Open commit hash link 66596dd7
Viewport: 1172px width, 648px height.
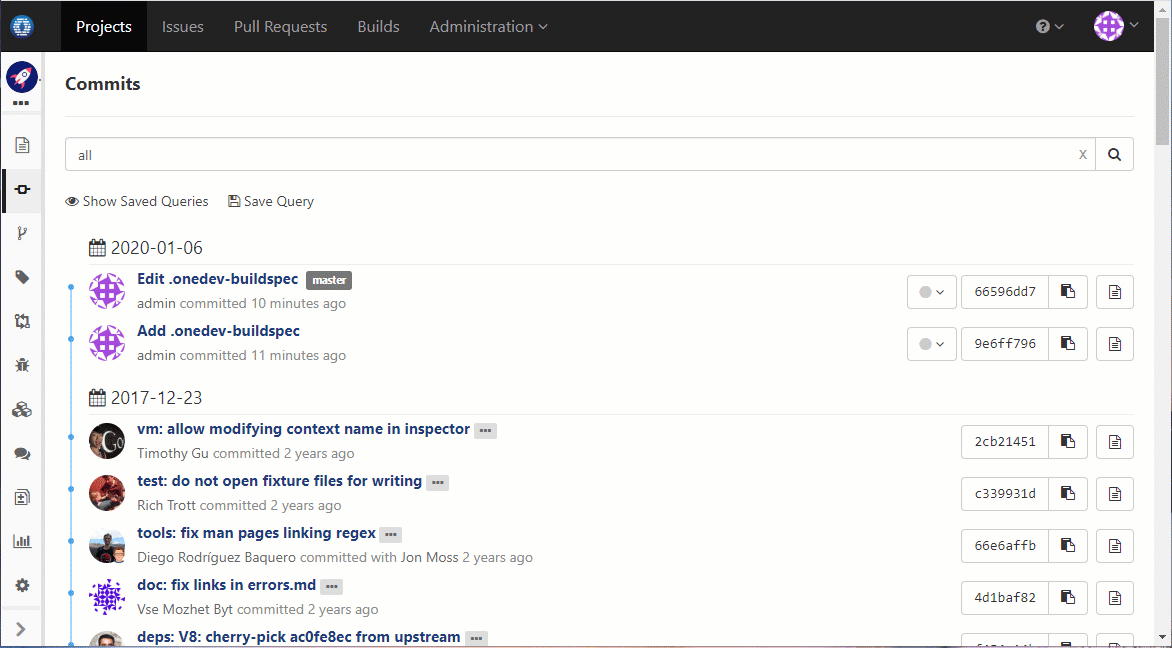[x=1005, y=291]
